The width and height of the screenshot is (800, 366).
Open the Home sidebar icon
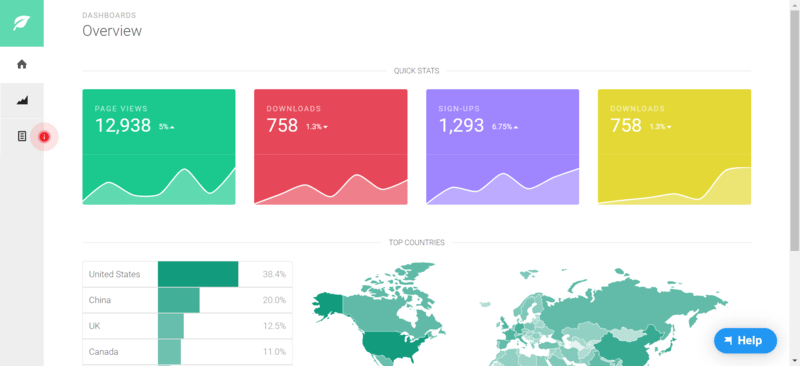tap(21, 64)
